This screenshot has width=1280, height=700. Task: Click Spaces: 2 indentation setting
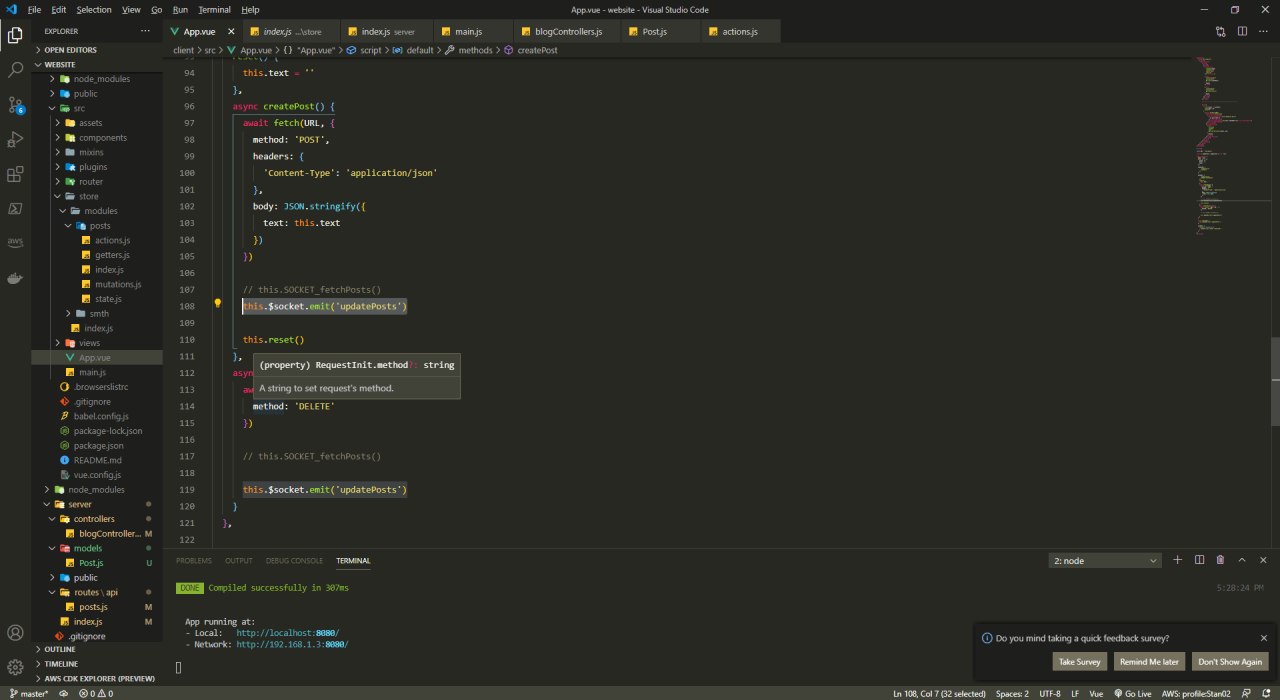point(1012,693)
